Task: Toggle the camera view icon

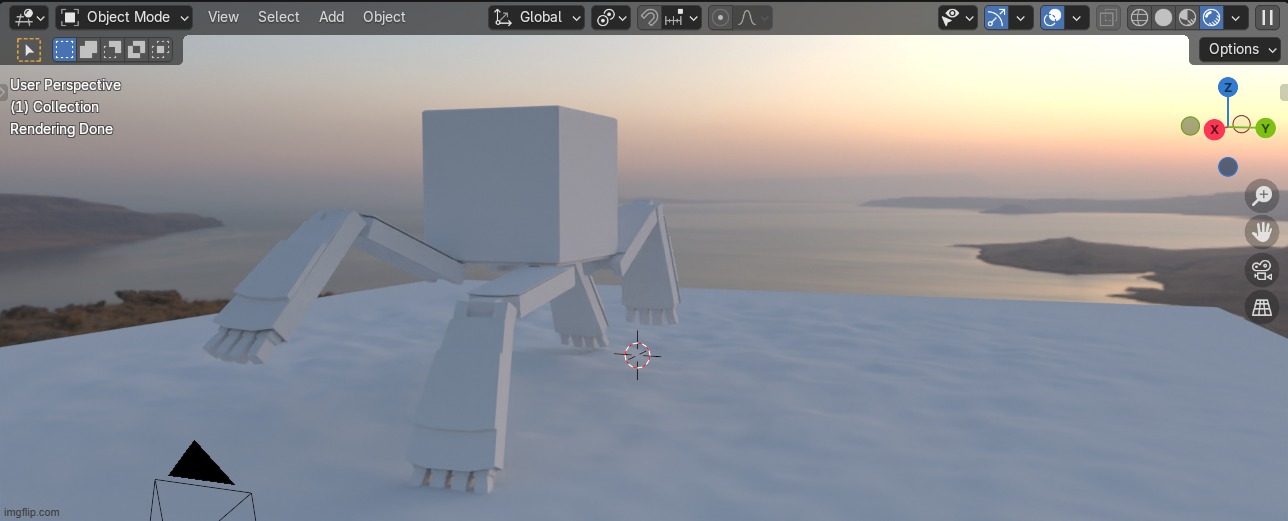Action: tap(1262, 270)
